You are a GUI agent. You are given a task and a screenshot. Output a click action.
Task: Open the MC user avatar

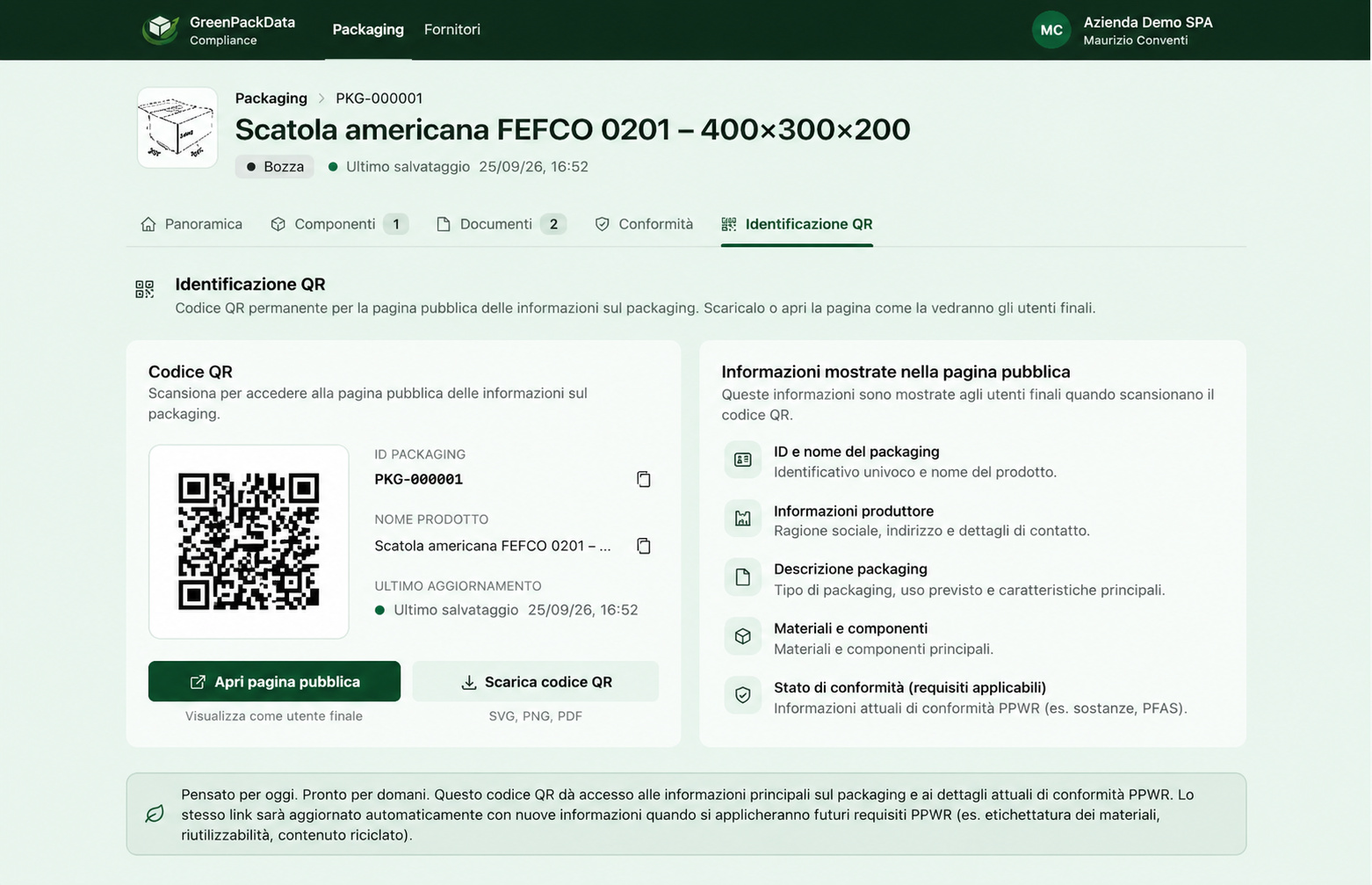[x=1051, y=30]
